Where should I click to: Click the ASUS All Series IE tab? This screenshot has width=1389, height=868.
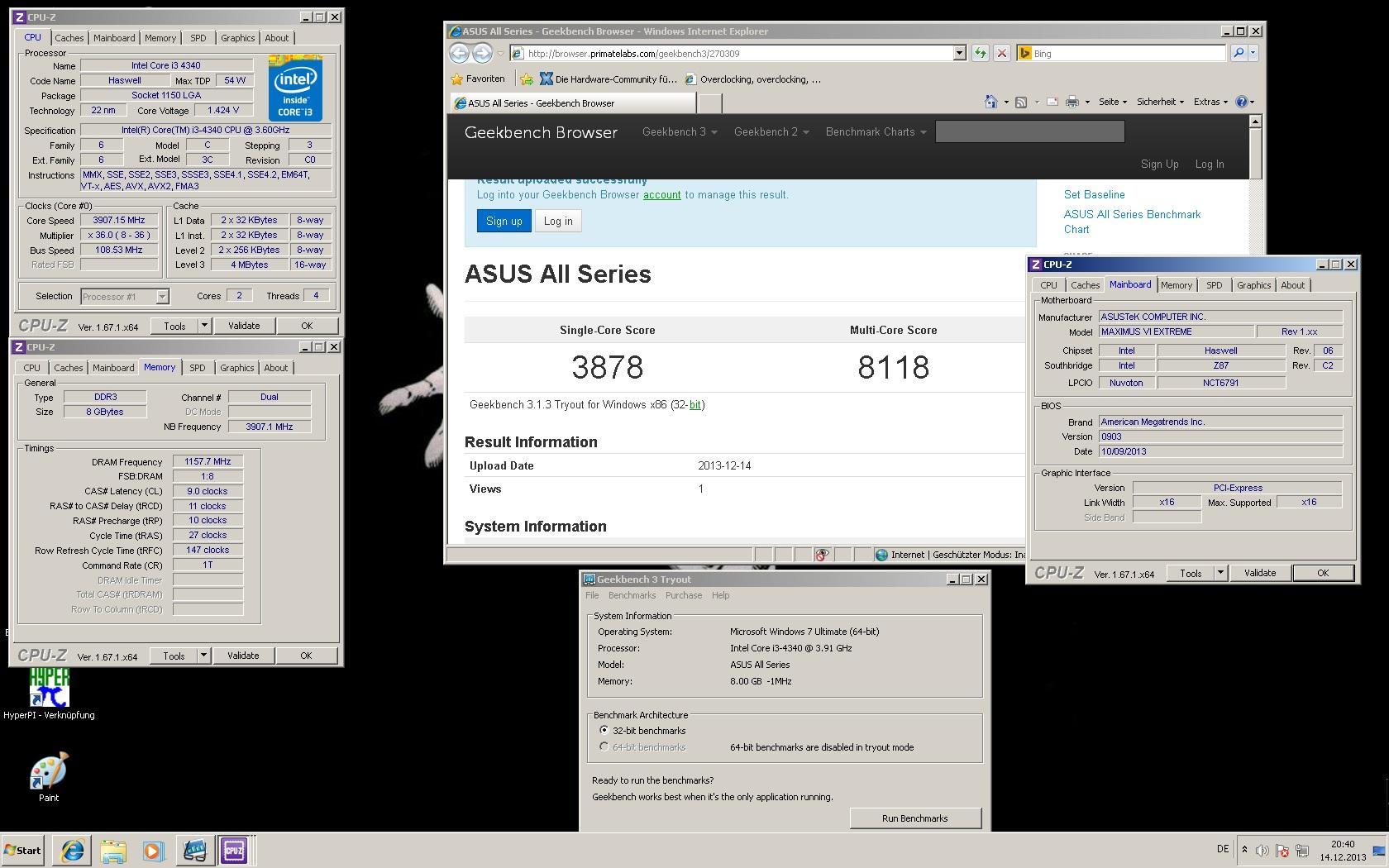click(572, 103)
